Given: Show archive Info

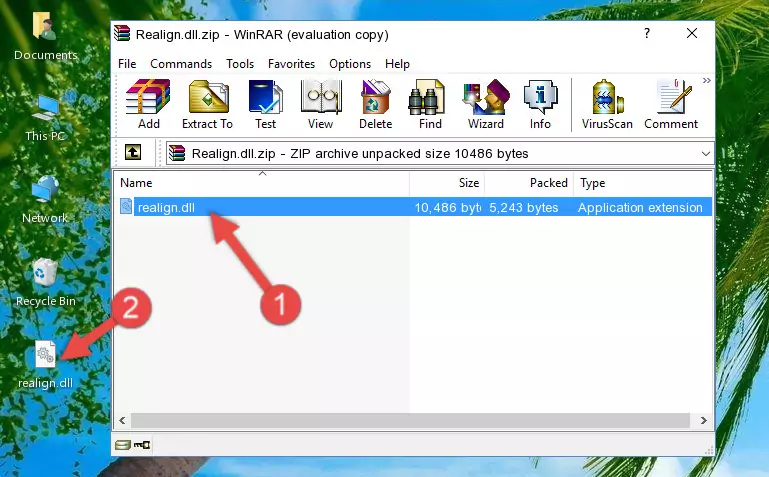Looking at the screenshot, I should [x=540, y=104].
